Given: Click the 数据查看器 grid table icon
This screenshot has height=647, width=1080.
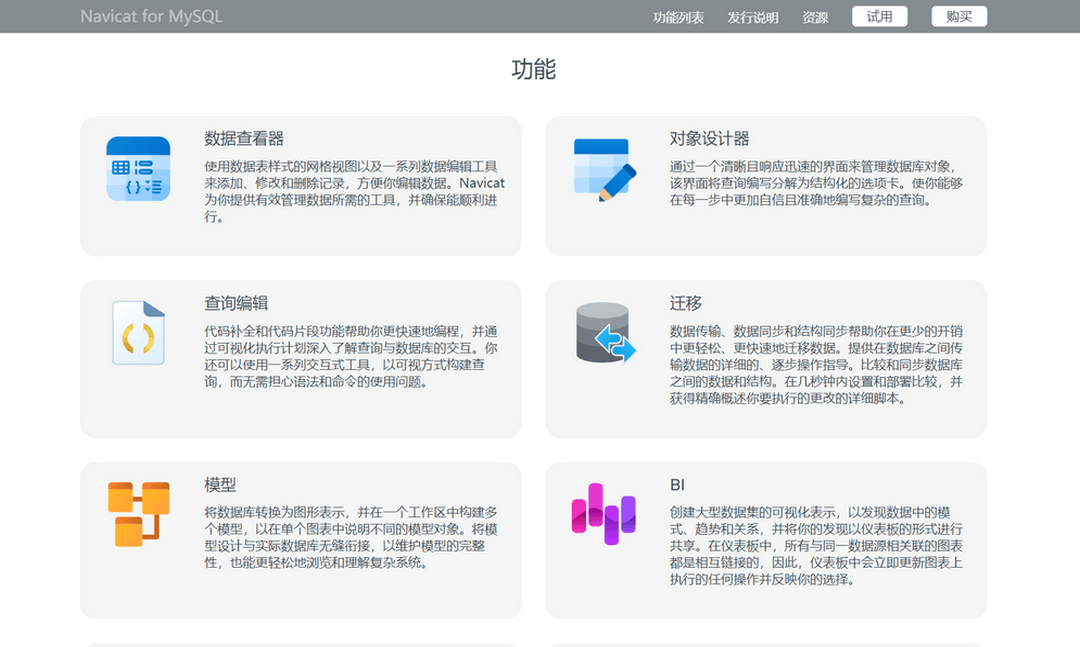Looking at the screenshot, I should pos(138,168).
